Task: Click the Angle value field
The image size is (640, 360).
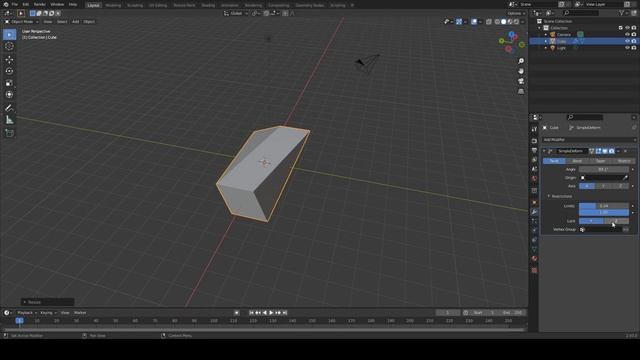Action: point(604,169)
